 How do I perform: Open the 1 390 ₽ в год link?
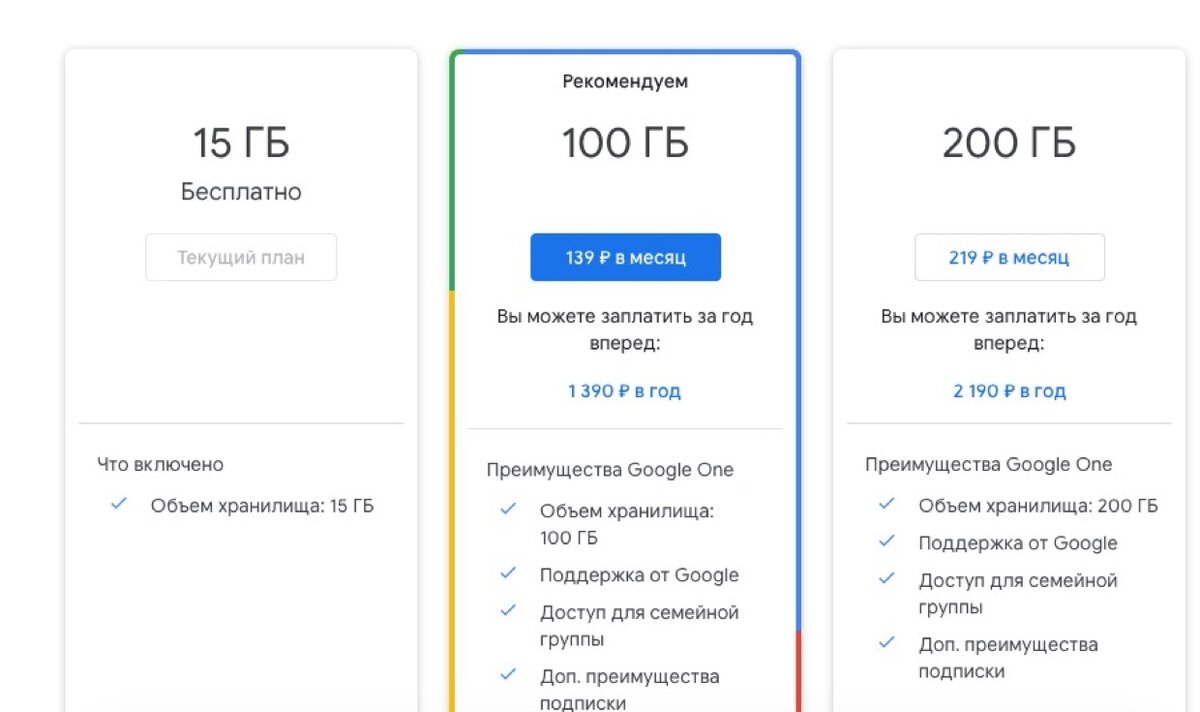click(x=625, y=391)
